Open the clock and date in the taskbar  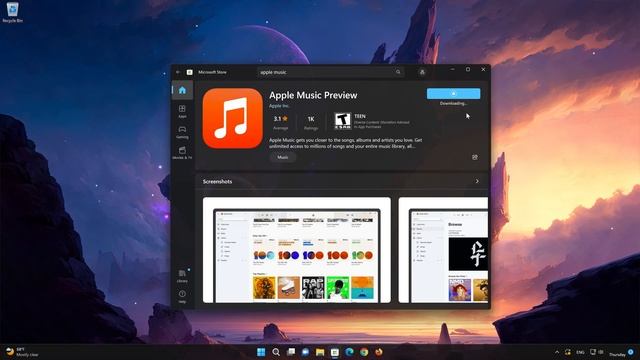point(617,353)
